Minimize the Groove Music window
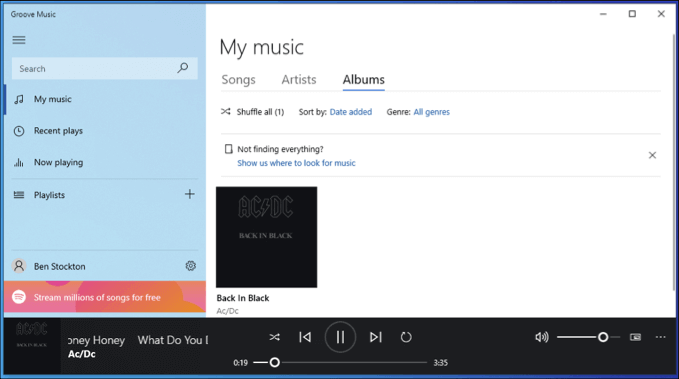 (603, 14)
